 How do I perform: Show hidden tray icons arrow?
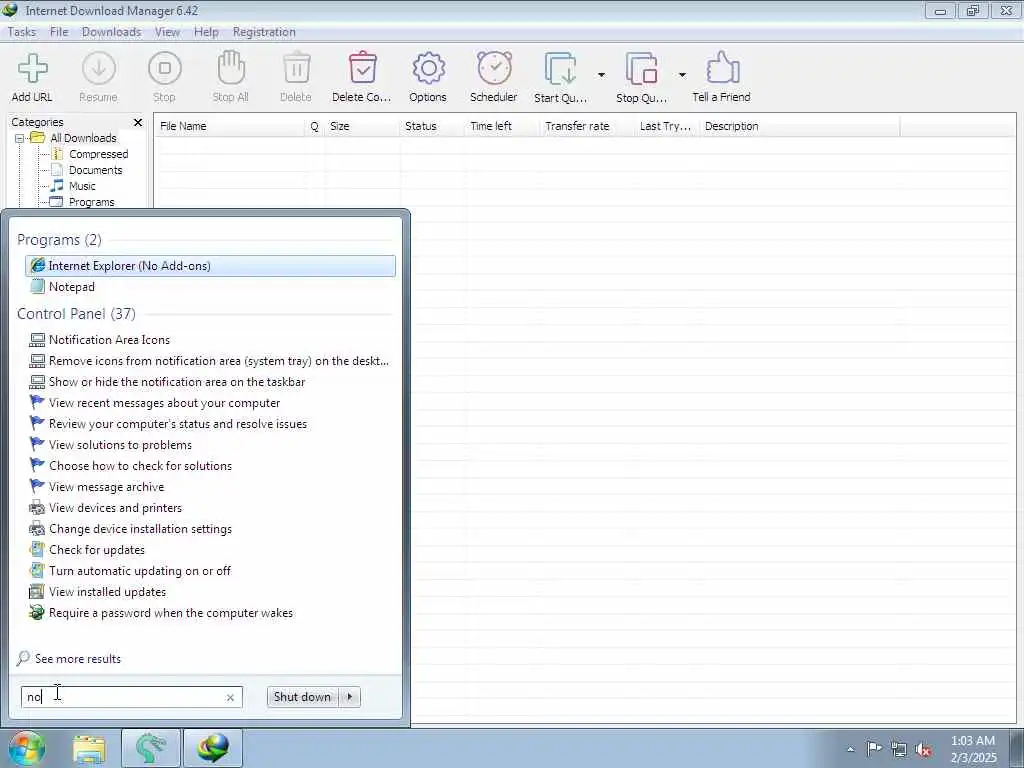point(850,749)
